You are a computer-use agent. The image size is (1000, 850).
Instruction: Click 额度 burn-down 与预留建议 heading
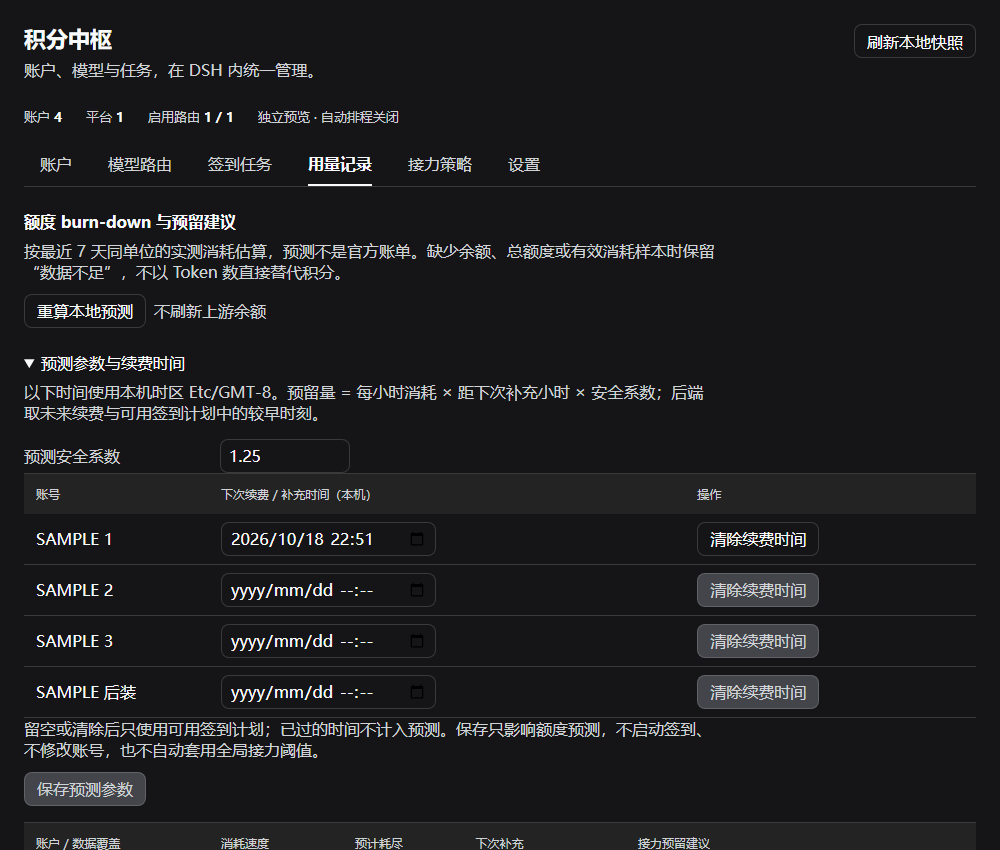pyautogui.click(x=130, y=223)
